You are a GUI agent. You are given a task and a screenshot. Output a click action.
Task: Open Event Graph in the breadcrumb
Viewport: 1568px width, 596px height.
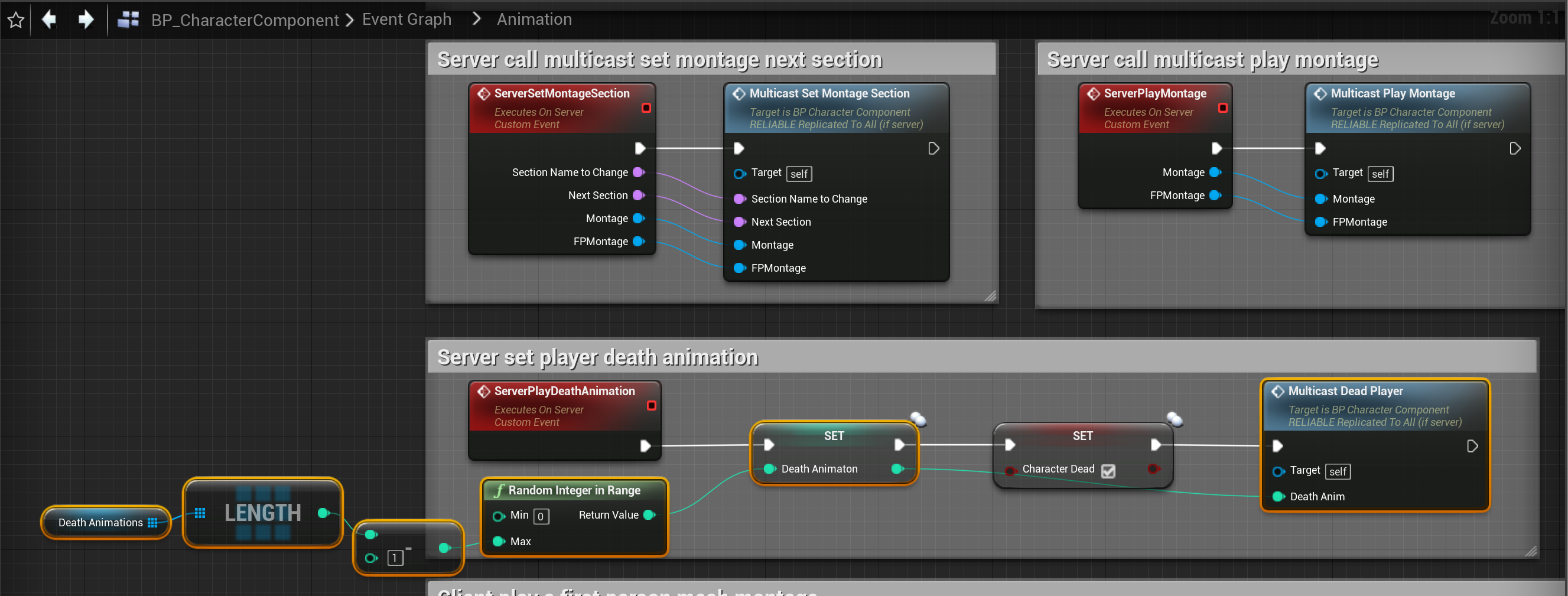406,19
